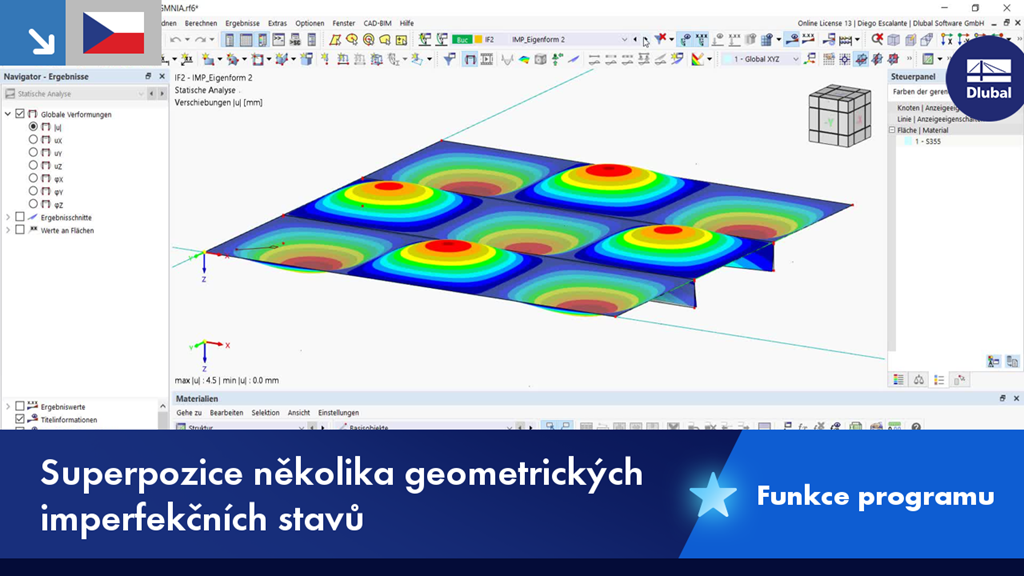Select the uZ radio button

pos(33,165)
